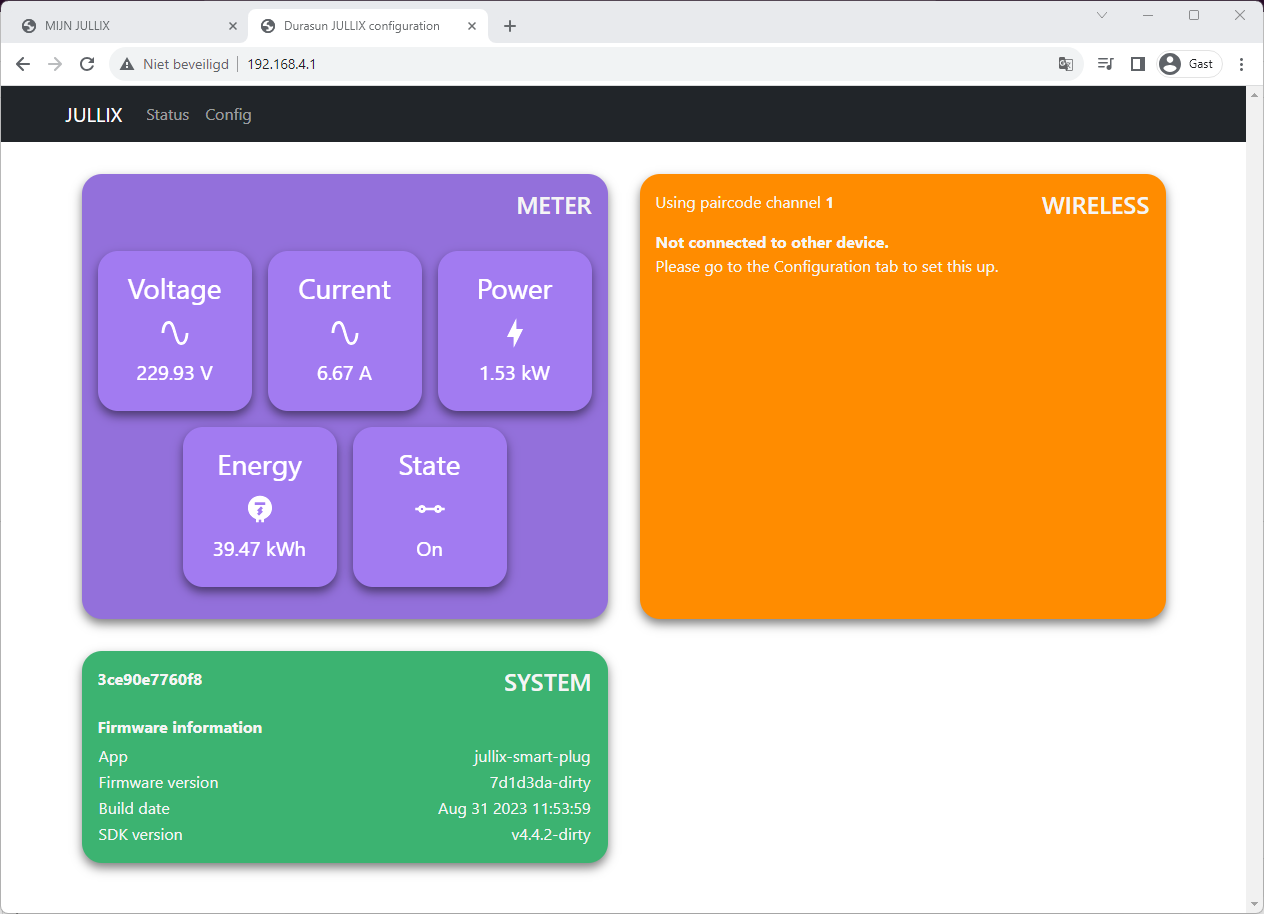The height and width of the screenshot is (914, 1264).
Task: Click the 'Please go to the Configuration tab' text
Action: [827, 267]
